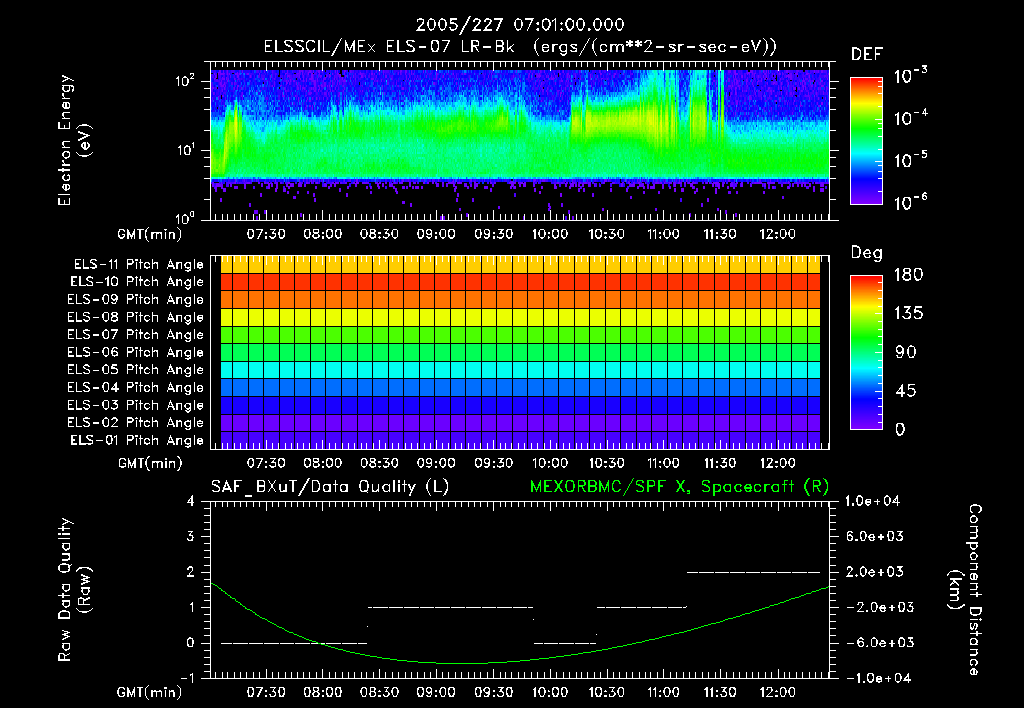Select the ELS-09 Pitch Angle row label
This screenshot has height=708, width=1024.
click(x=135, y=300)
